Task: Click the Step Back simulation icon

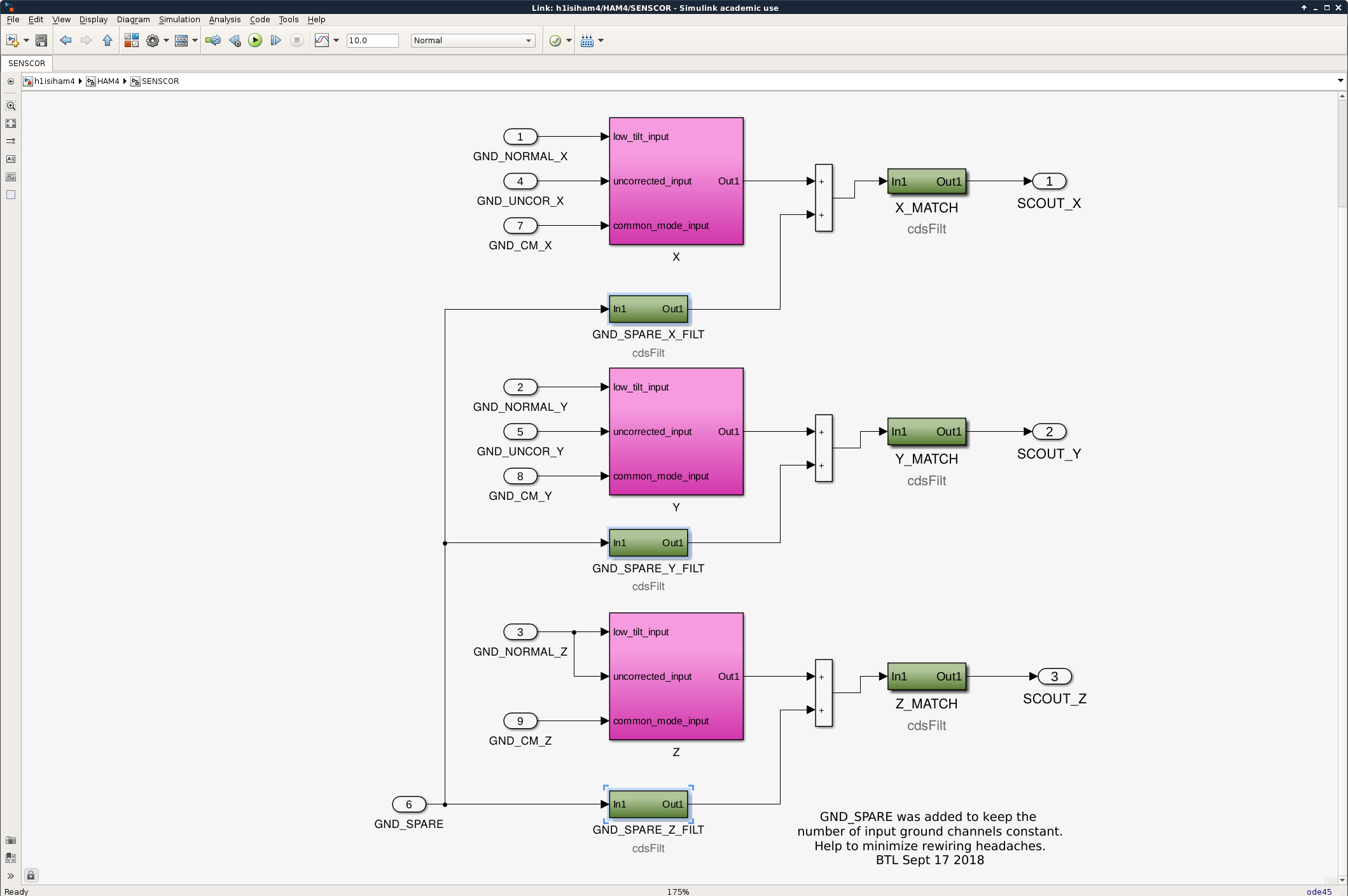Action: click(x=235, y=41)
